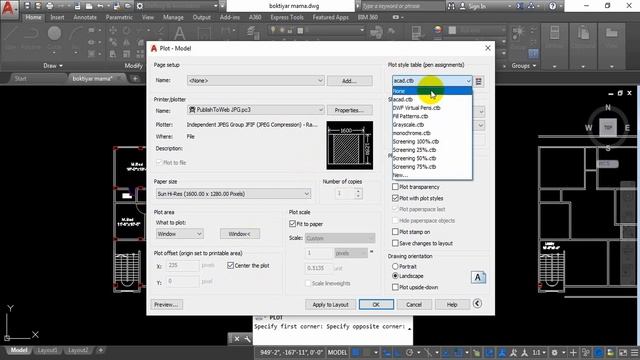Click the workspace gear icon in title bar
Viewport: 640px width, 360px height.
tap(140, 6)
